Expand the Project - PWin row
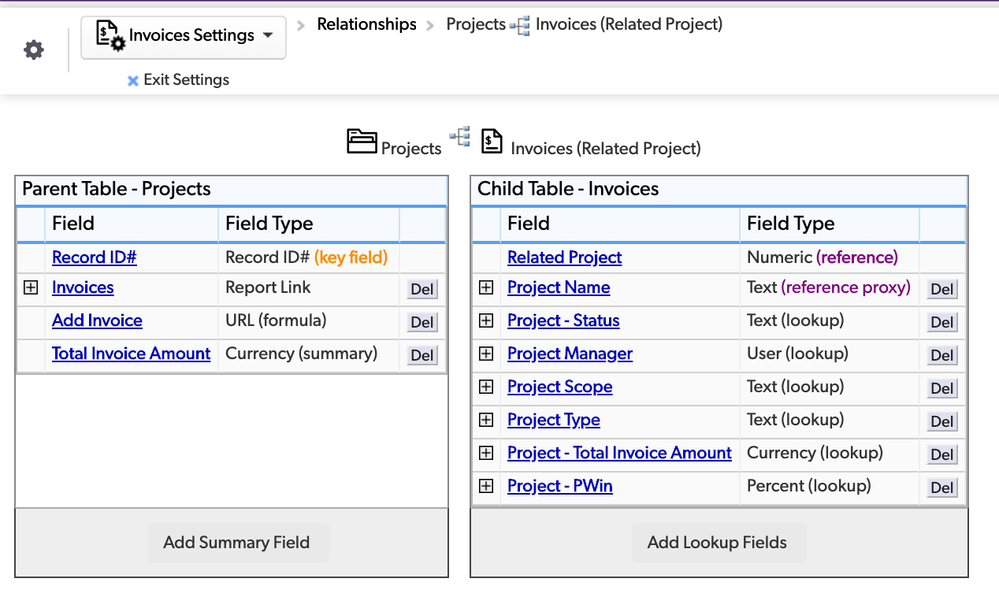The width and height of the screenshot is (999, 600). pos(486,486)
